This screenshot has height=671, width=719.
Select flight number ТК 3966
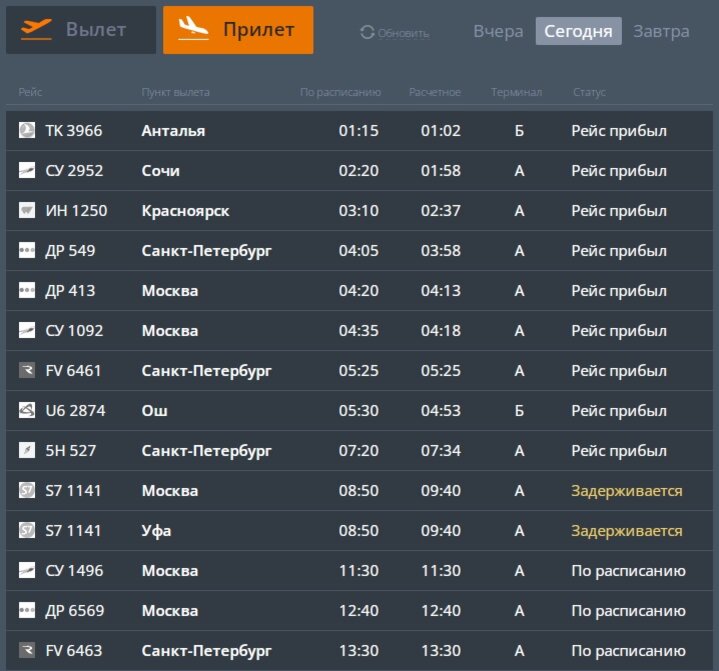[74, 131]
